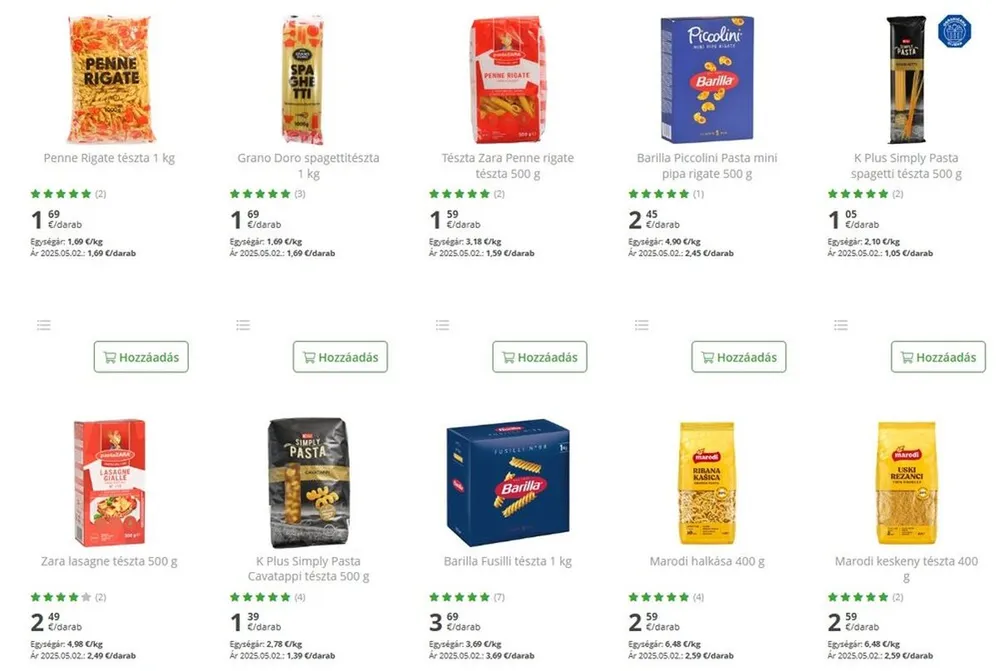Click the list icon under Zara Penne rigate
The width and height of the screenshot is (999, 671).
(442, 325)
